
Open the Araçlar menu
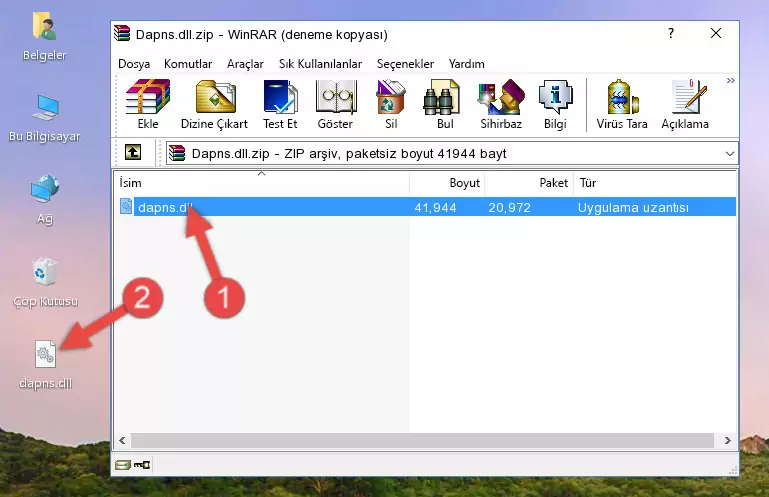click(x=245, y=64)
